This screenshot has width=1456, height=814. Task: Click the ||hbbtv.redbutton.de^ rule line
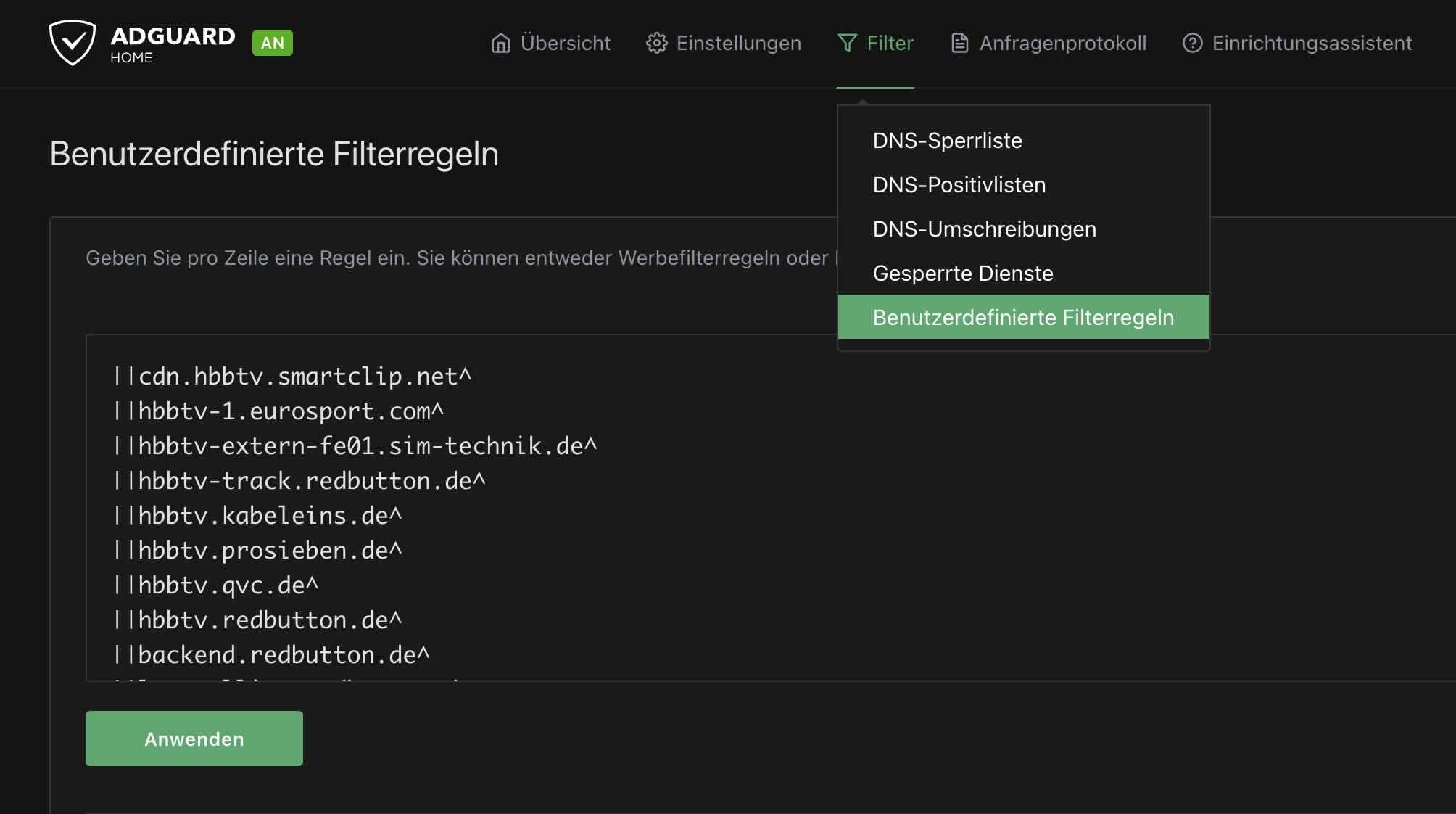pyautogui.click(x=257, y=620)
